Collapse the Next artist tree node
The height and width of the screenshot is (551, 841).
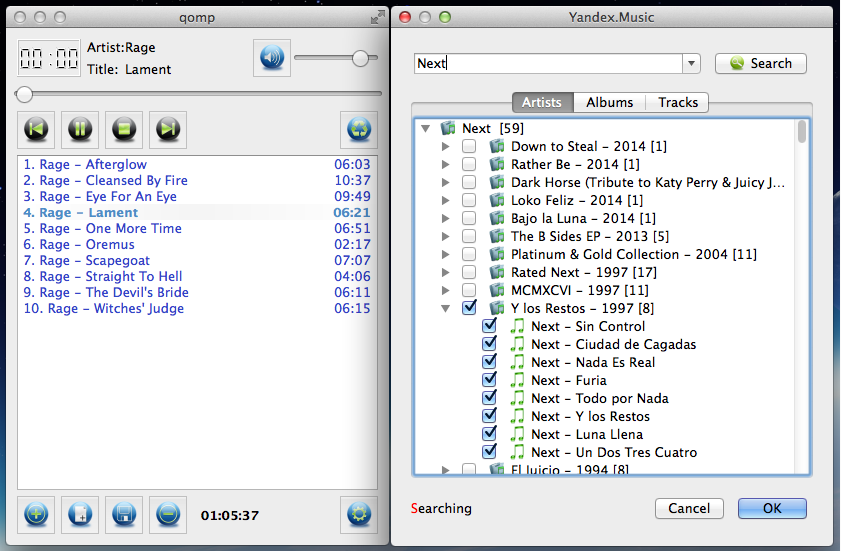[x=425, y=129]
